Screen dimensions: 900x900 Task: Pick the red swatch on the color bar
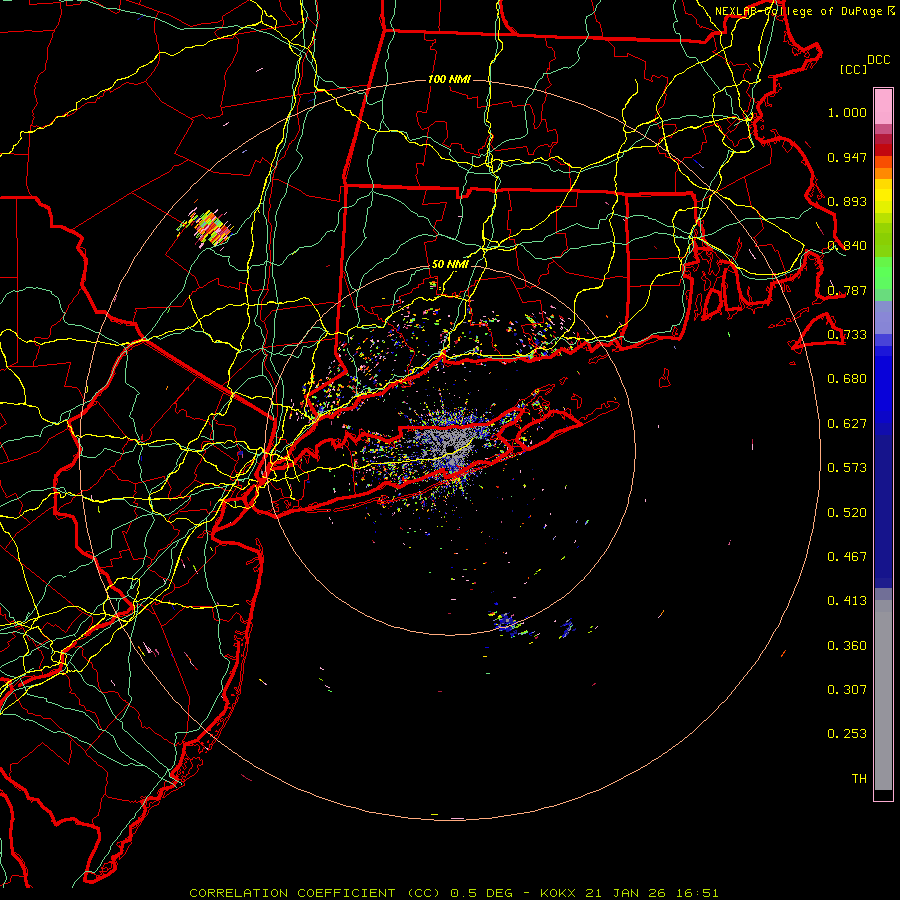coord(883,150)
